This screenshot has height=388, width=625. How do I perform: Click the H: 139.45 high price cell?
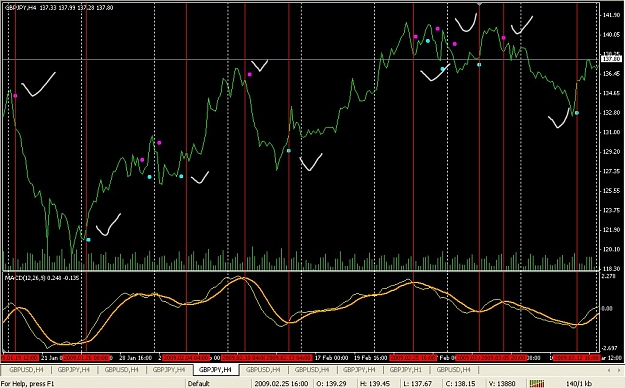(x=375, y=384)
